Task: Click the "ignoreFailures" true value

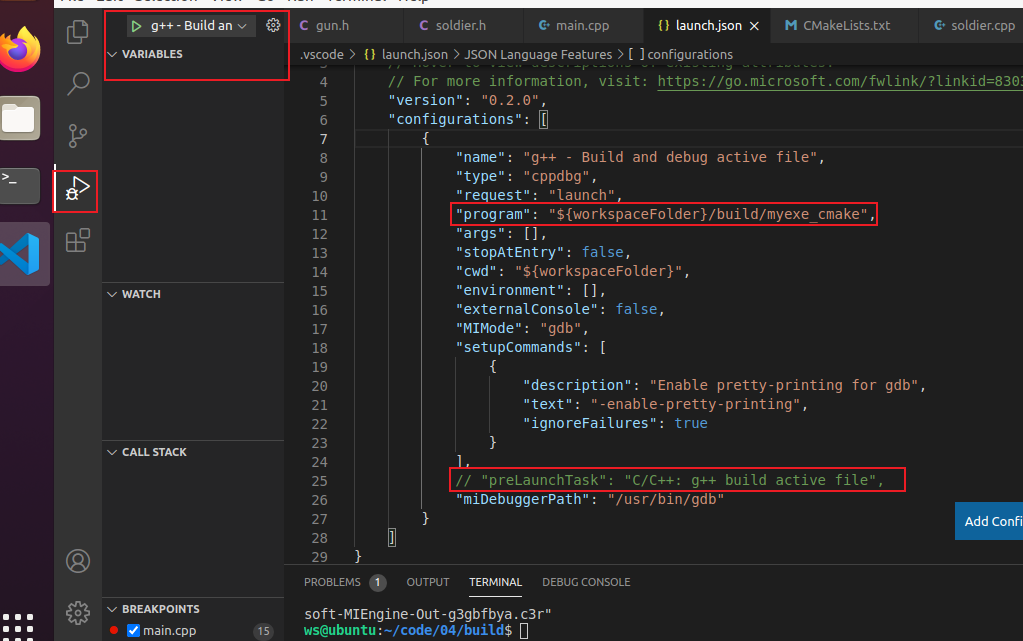Action: [691, 424]
